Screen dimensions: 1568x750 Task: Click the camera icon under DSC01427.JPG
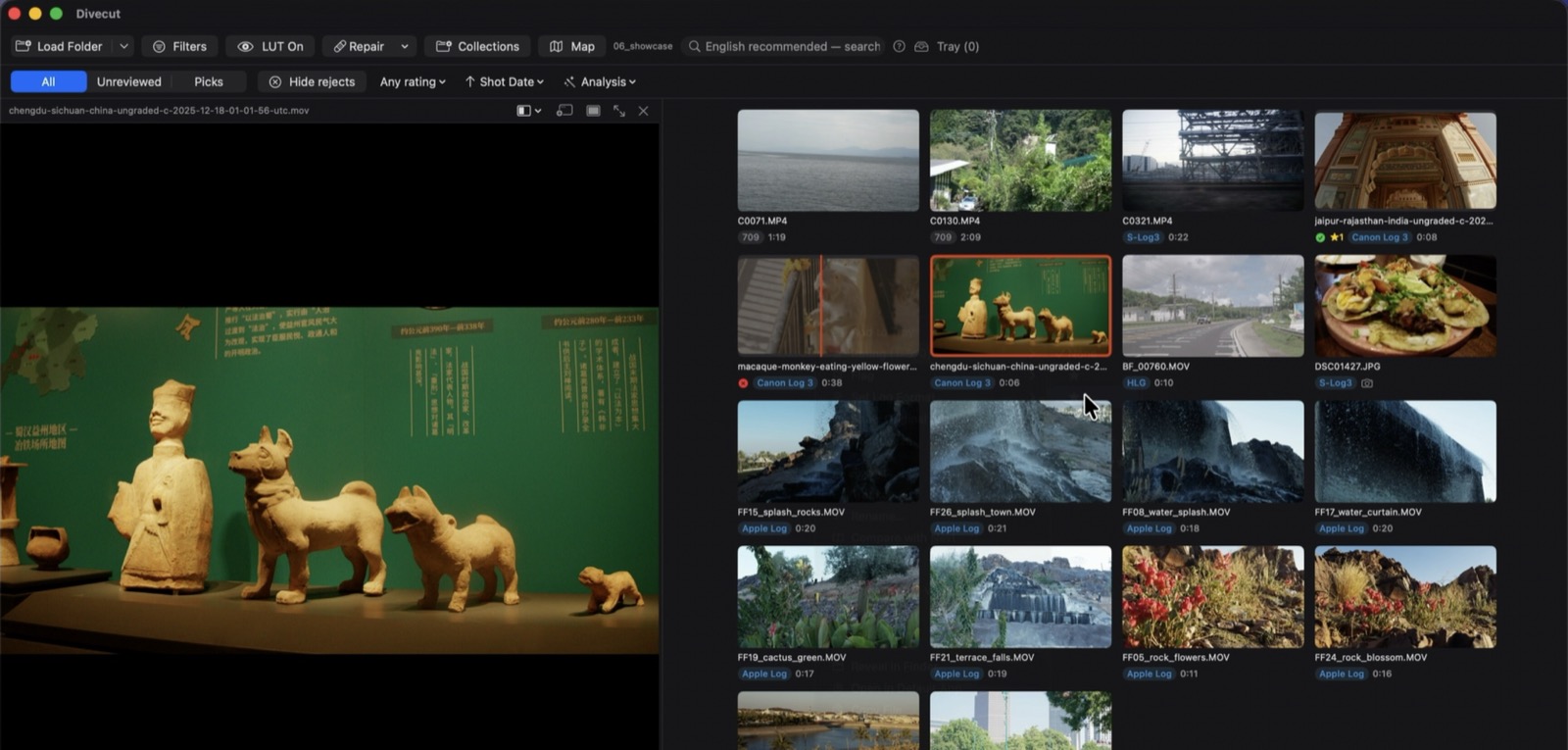[1367, 383]
